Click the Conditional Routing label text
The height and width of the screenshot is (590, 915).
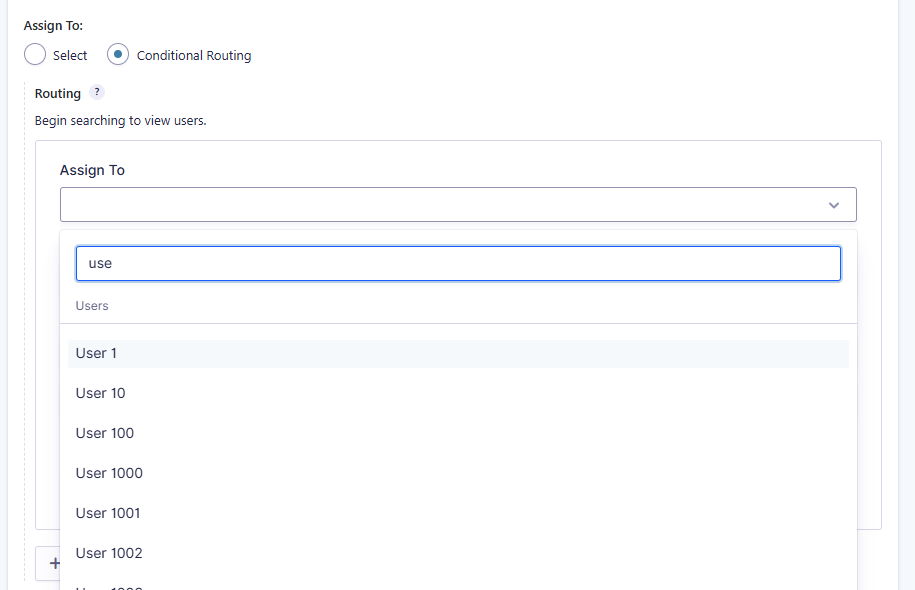coord(194,56)
